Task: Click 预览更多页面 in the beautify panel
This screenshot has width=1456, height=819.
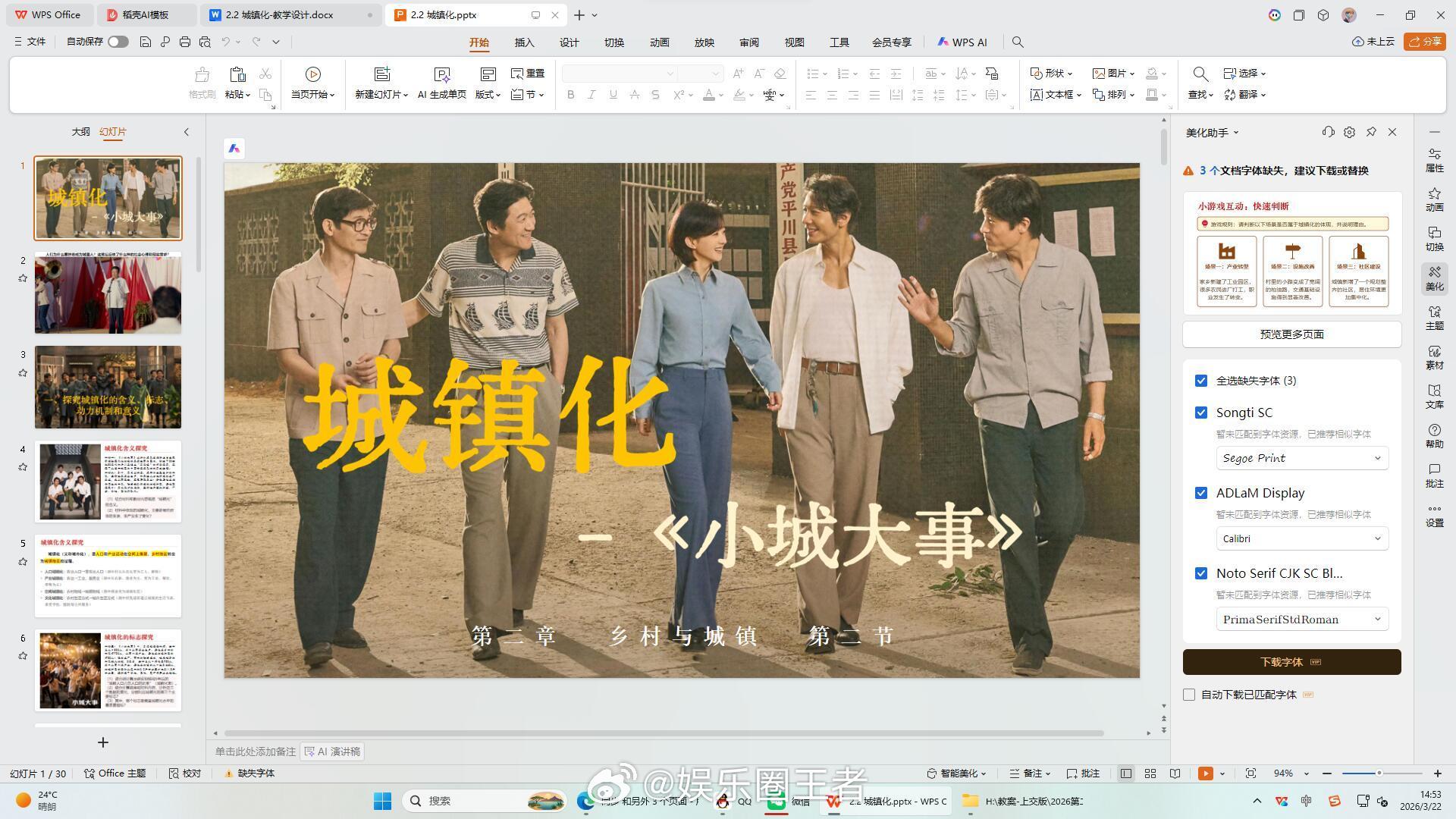Action: [x=1291, y=334]
